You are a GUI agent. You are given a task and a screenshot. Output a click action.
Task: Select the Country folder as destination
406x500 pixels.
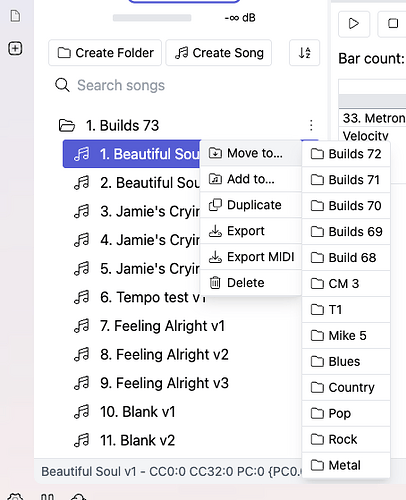(x=346, y=387)
